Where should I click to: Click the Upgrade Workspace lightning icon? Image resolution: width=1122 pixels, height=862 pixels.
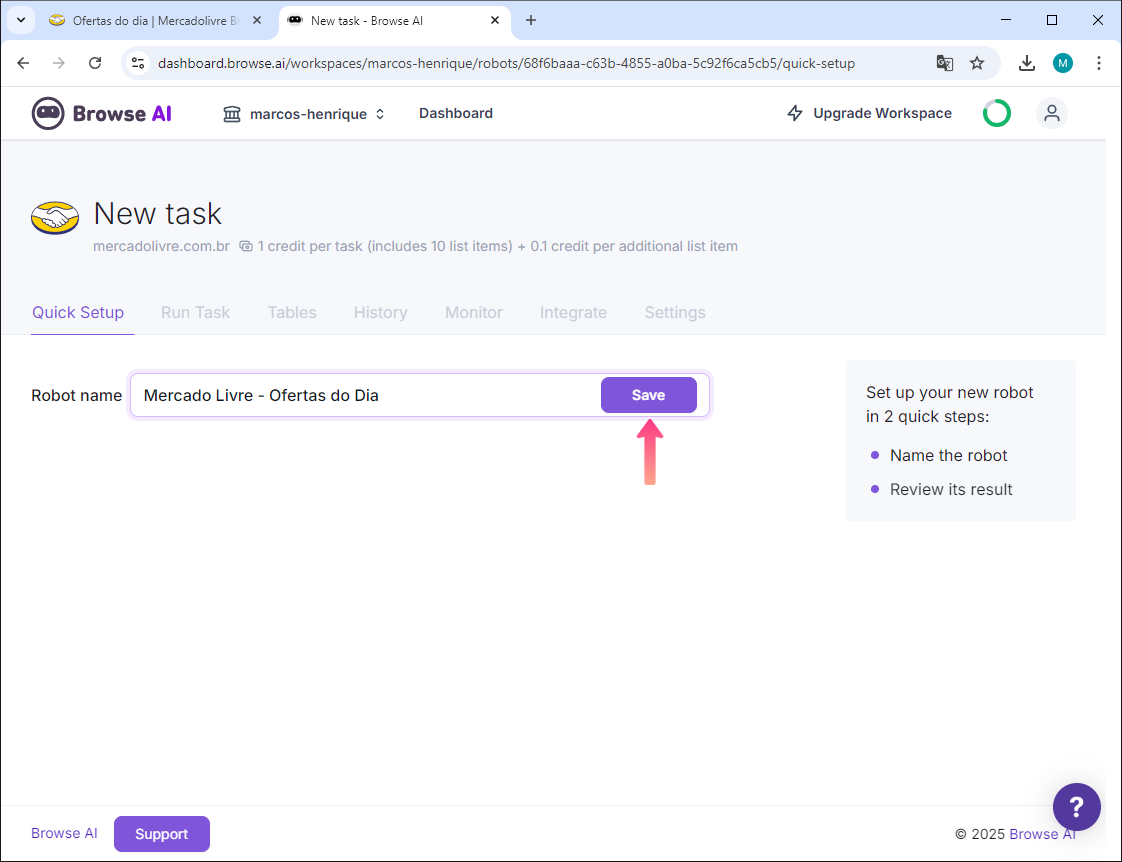tap(794, 113)
